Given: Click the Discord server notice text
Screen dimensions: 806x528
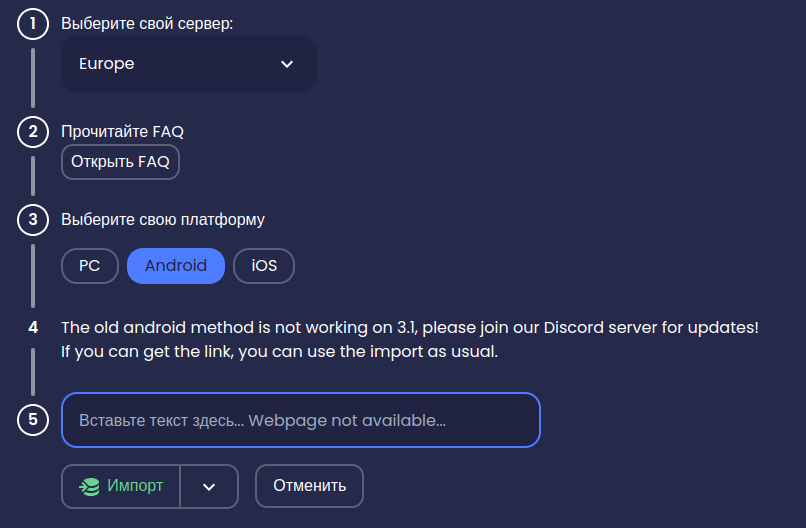Looking at the screenshot, I should tap(410, 339).
